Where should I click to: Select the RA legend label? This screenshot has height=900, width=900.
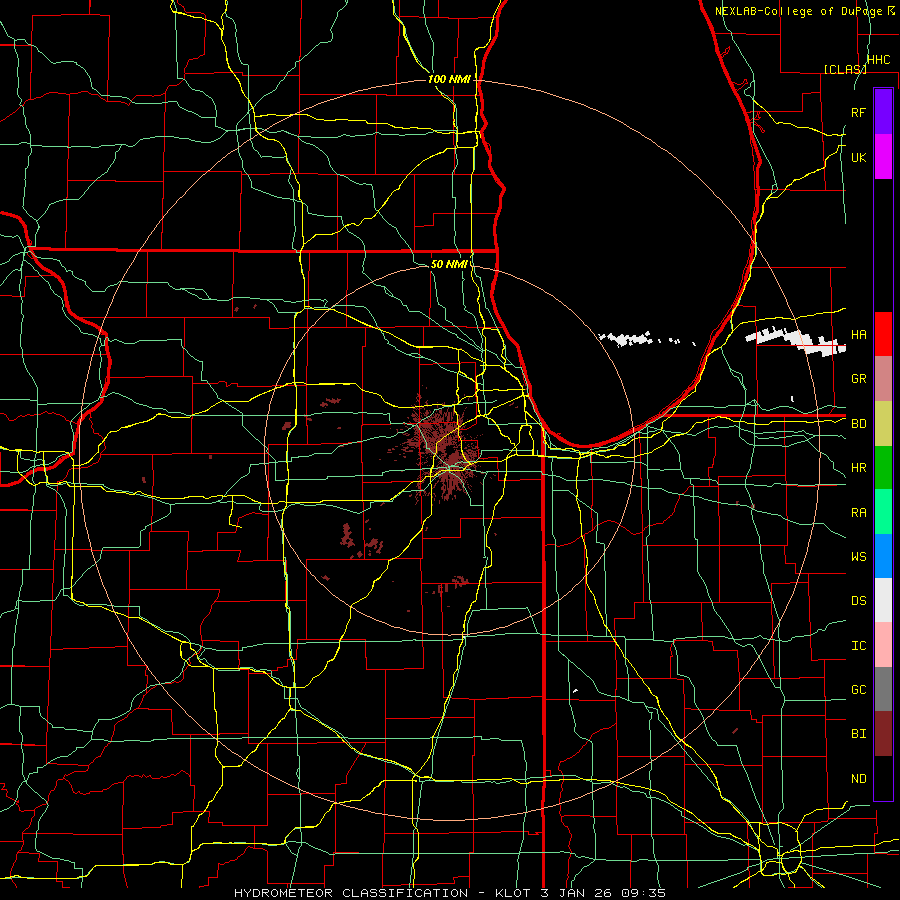tap(858, 513)
